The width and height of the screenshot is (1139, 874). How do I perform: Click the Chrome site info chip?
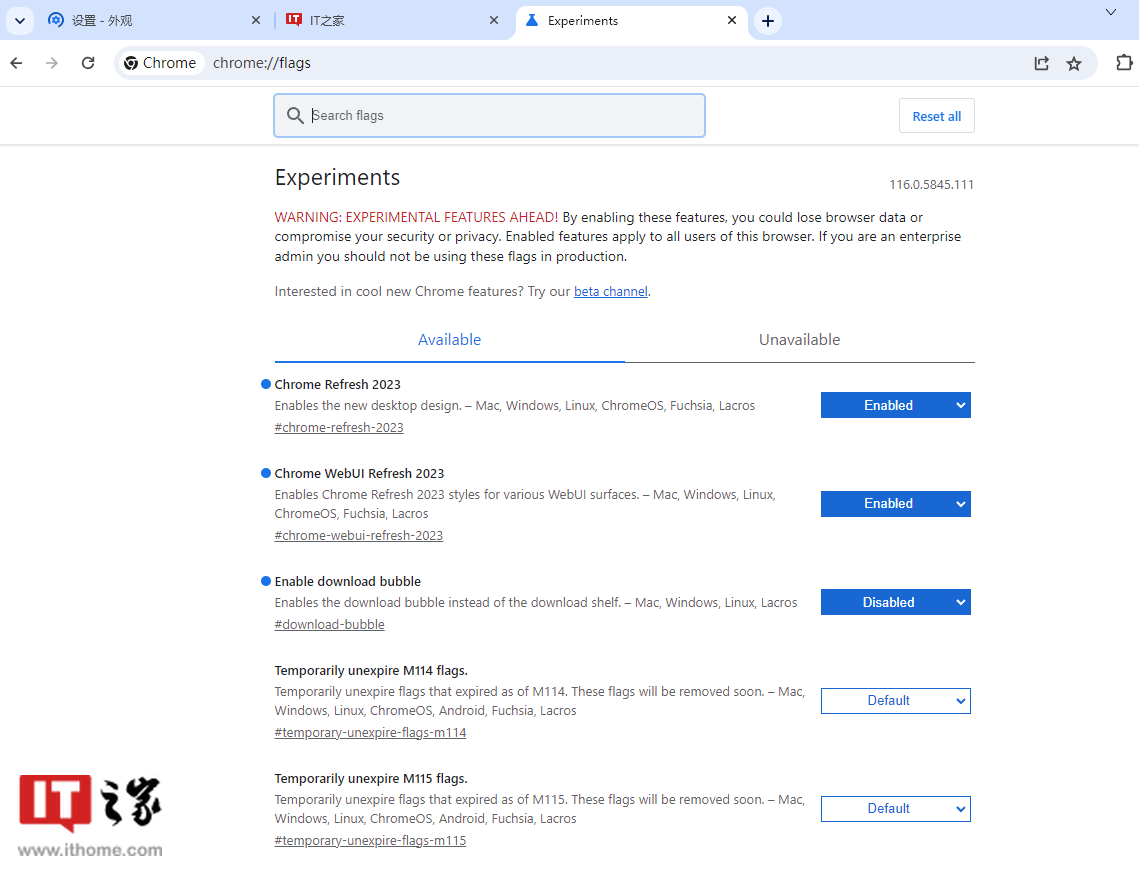coord(161,63)
